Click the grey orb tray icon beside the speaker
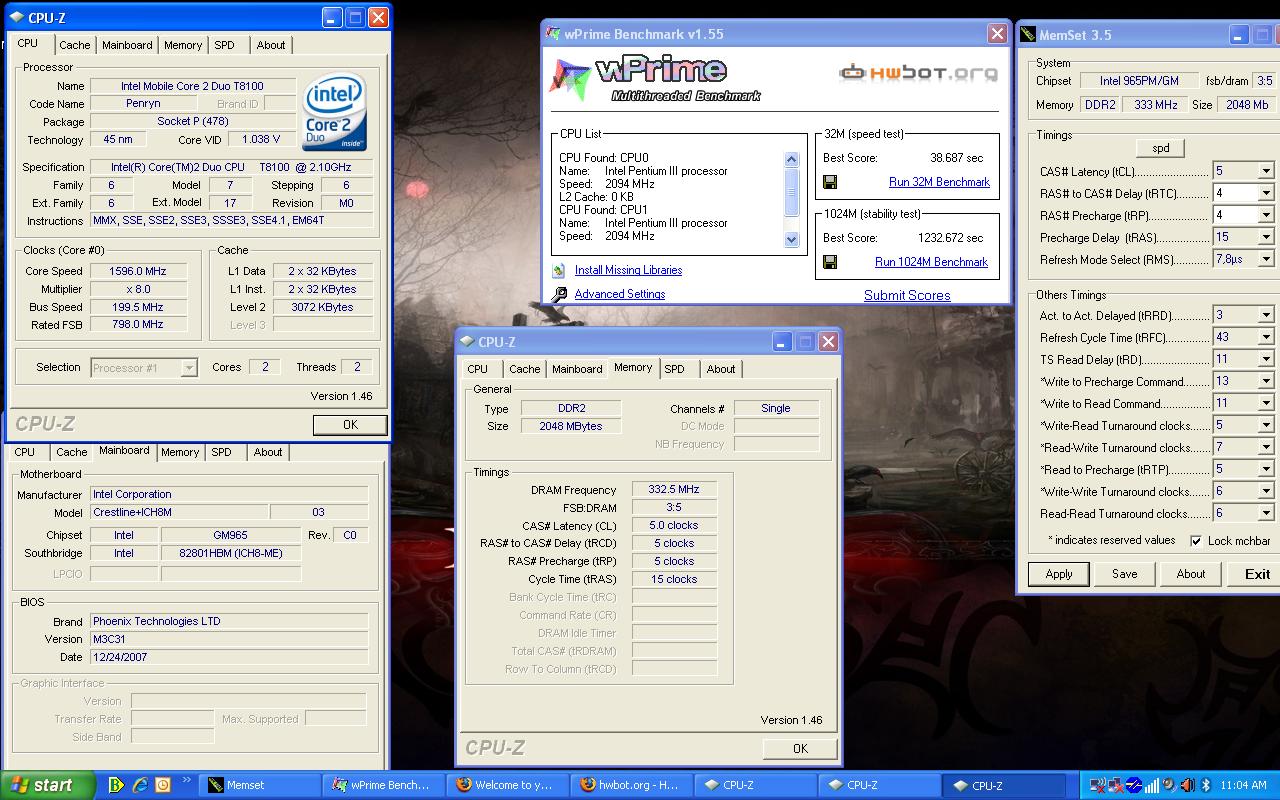 tap(1169, 785)
